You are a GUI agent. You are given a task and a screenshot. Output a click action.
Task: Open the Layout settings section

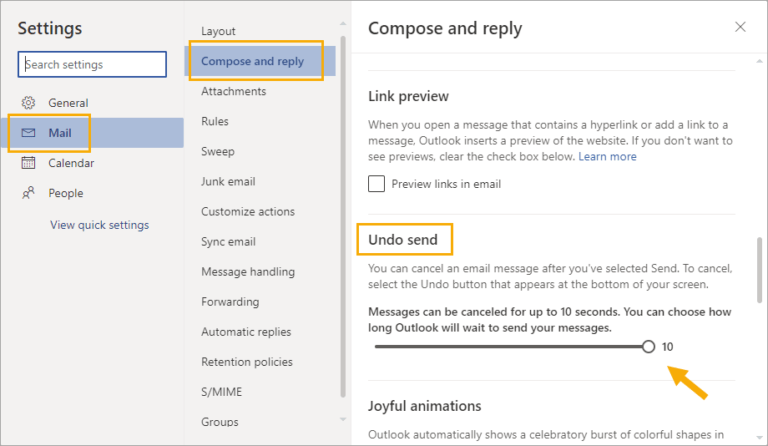(x=218, y=31)
